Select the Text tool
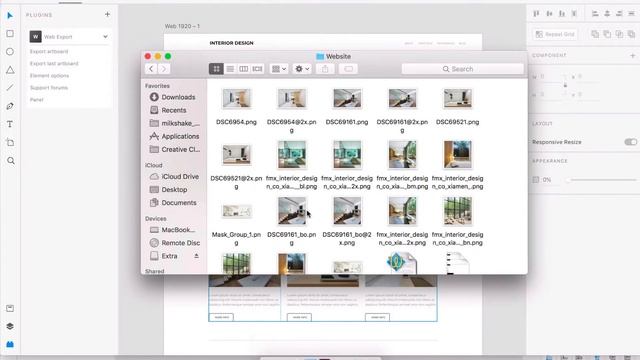The image size is (640, 360). (10, 124)
